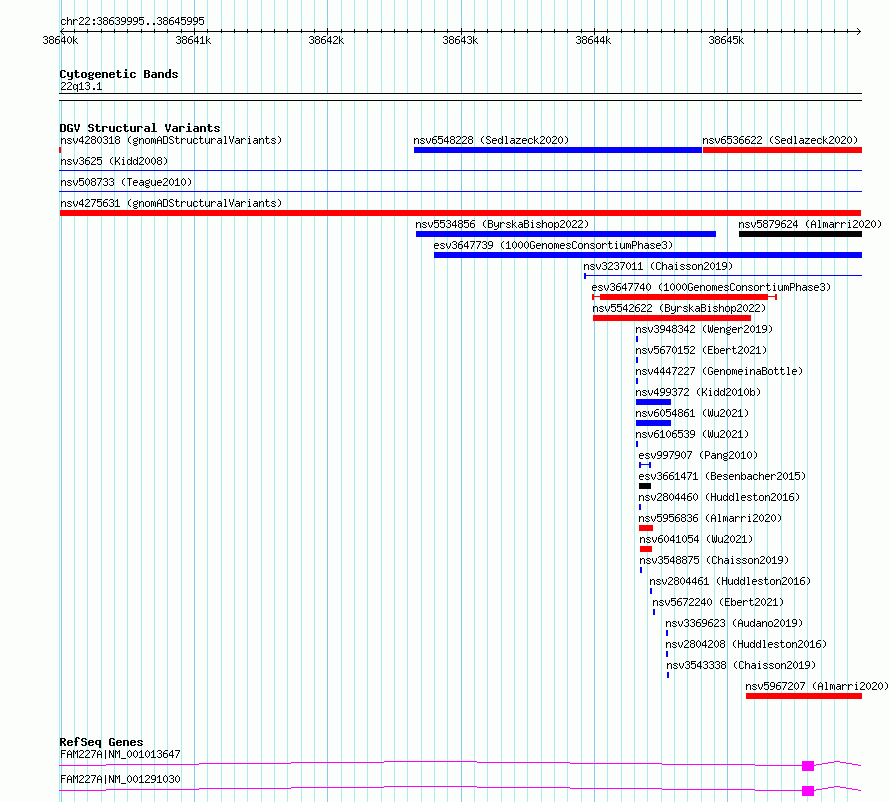Click the RefSeq Genes track title
This screenshot has width=890, height=802.
(x=102, y=742)
